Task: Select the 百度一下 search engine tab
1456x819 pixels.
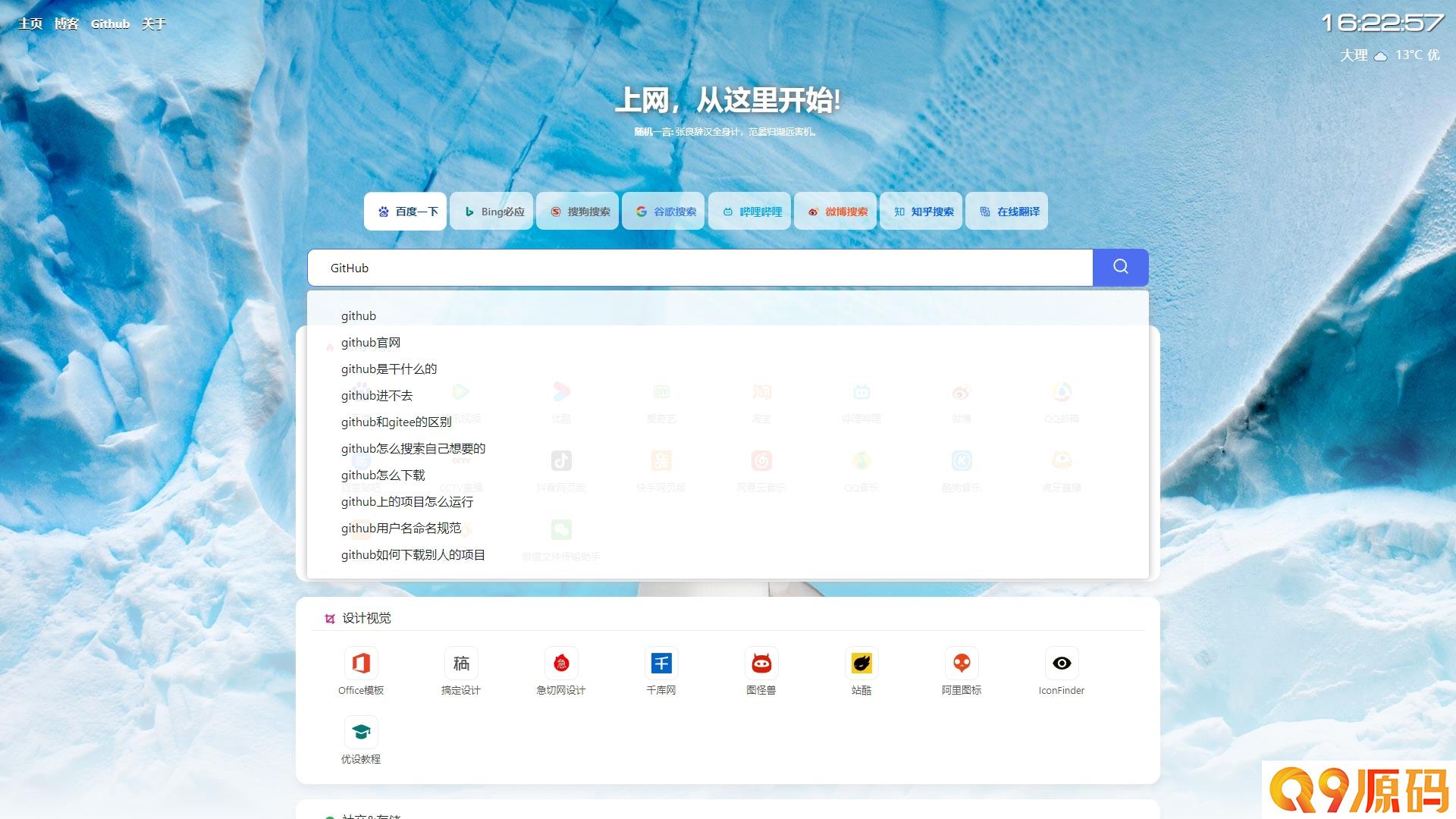Action: coord(406,212)
